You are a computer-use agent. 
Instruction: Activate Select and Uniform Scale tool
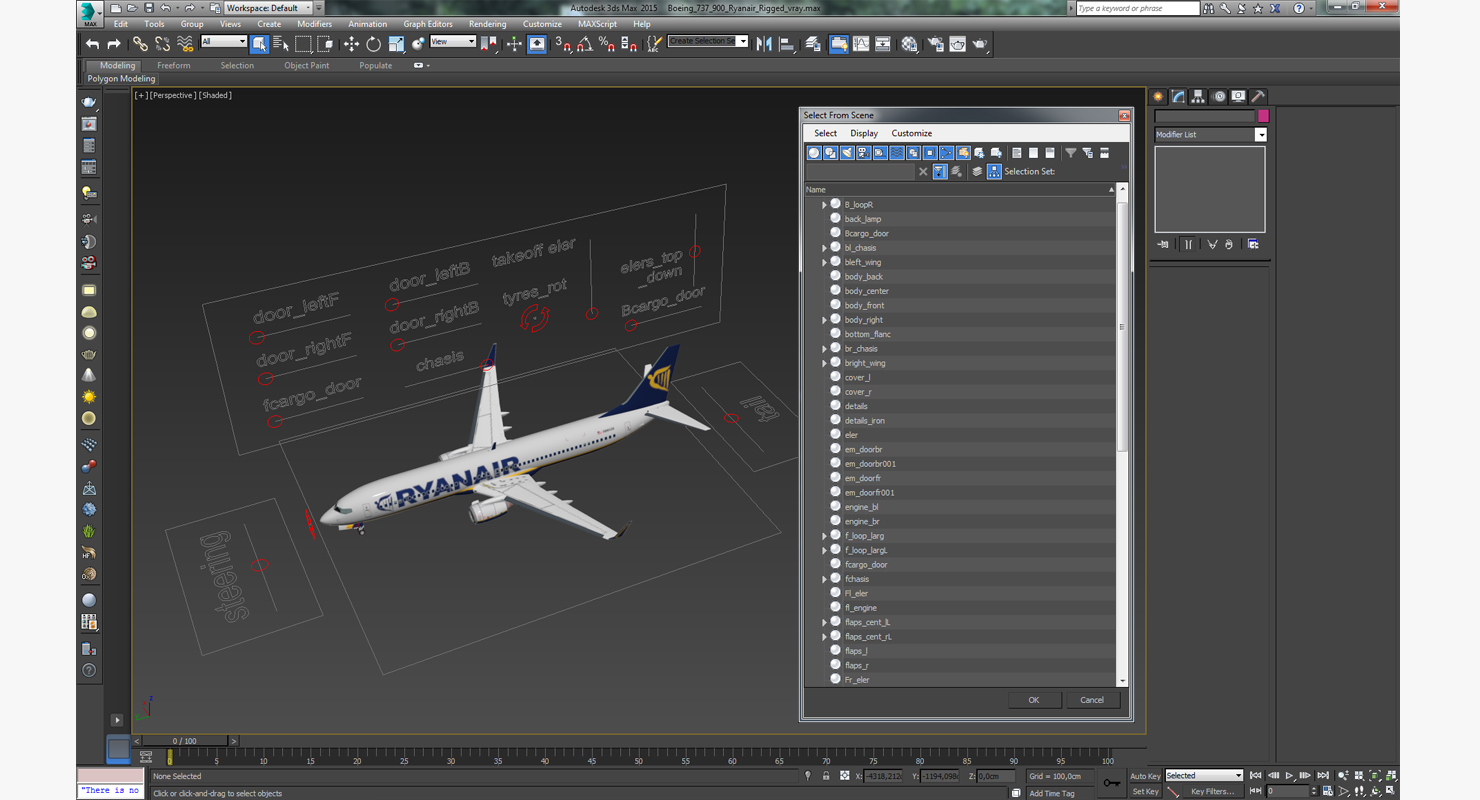(x=396, y=44)
